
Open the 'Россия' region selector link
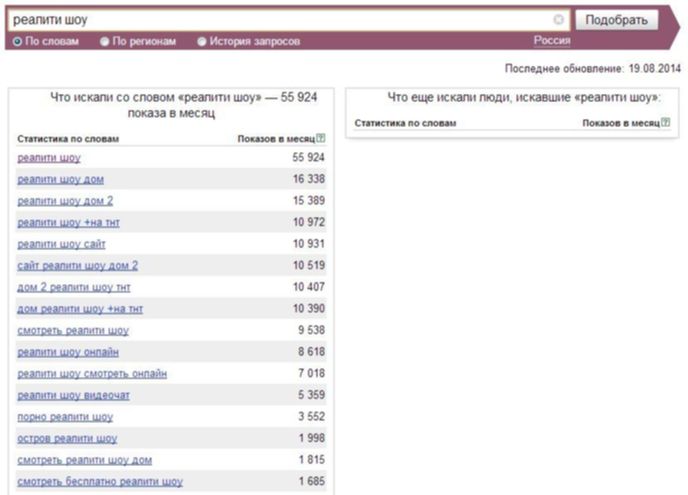552,40
